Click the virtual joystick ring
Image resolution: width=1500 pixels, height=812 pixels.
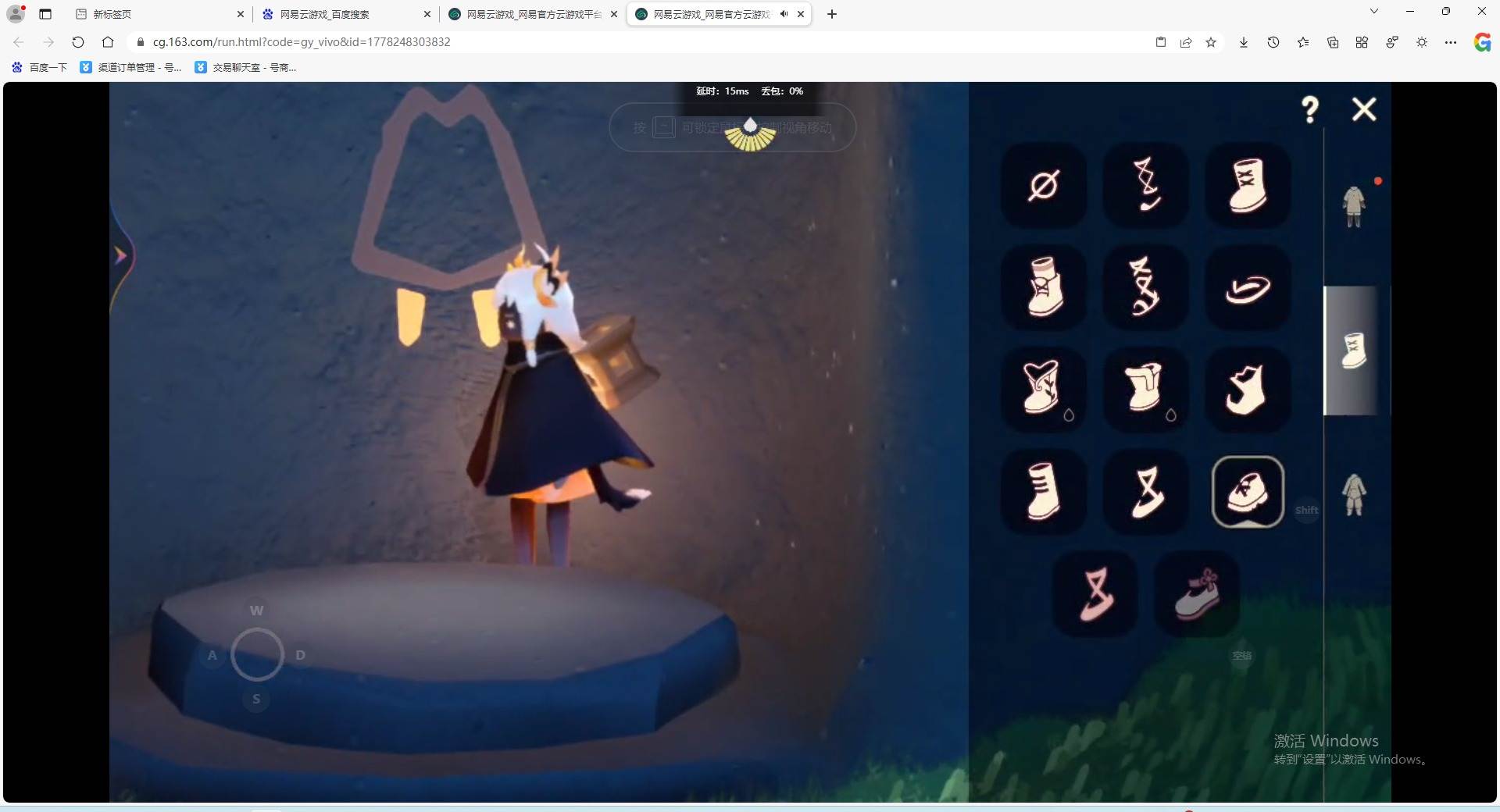(257, 654)
